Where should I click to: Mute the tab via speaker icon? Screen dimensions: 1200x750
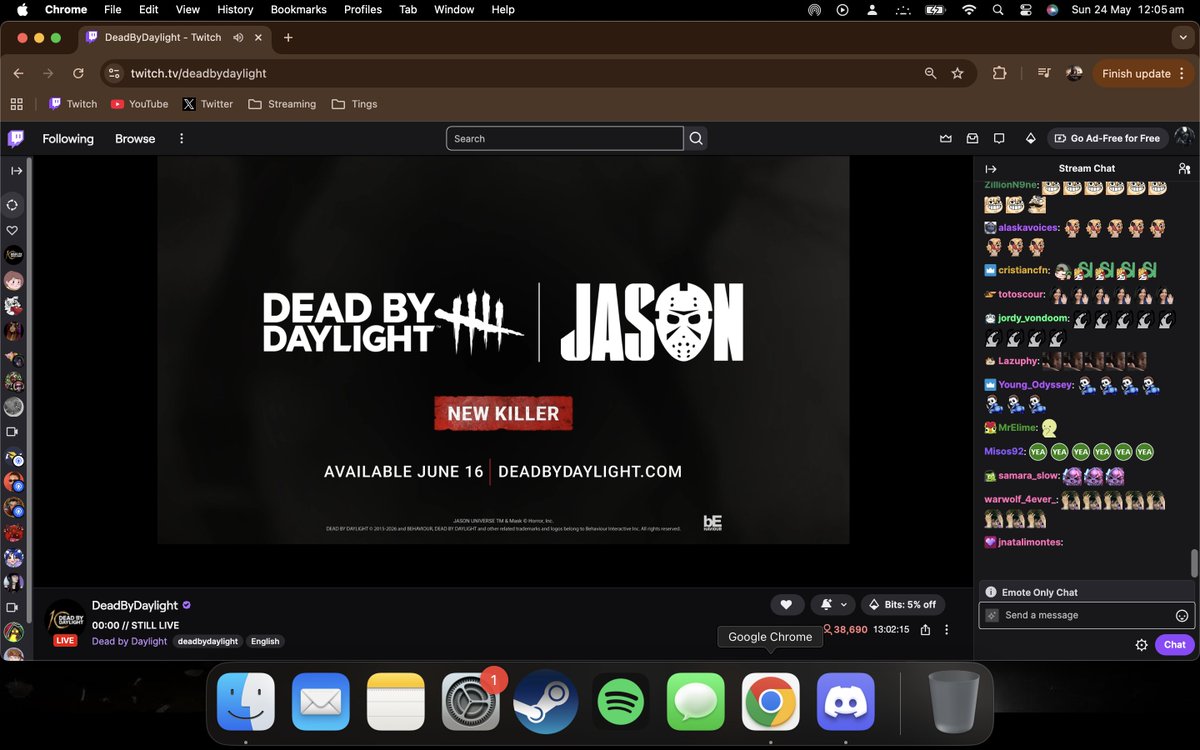click(239, 38)
